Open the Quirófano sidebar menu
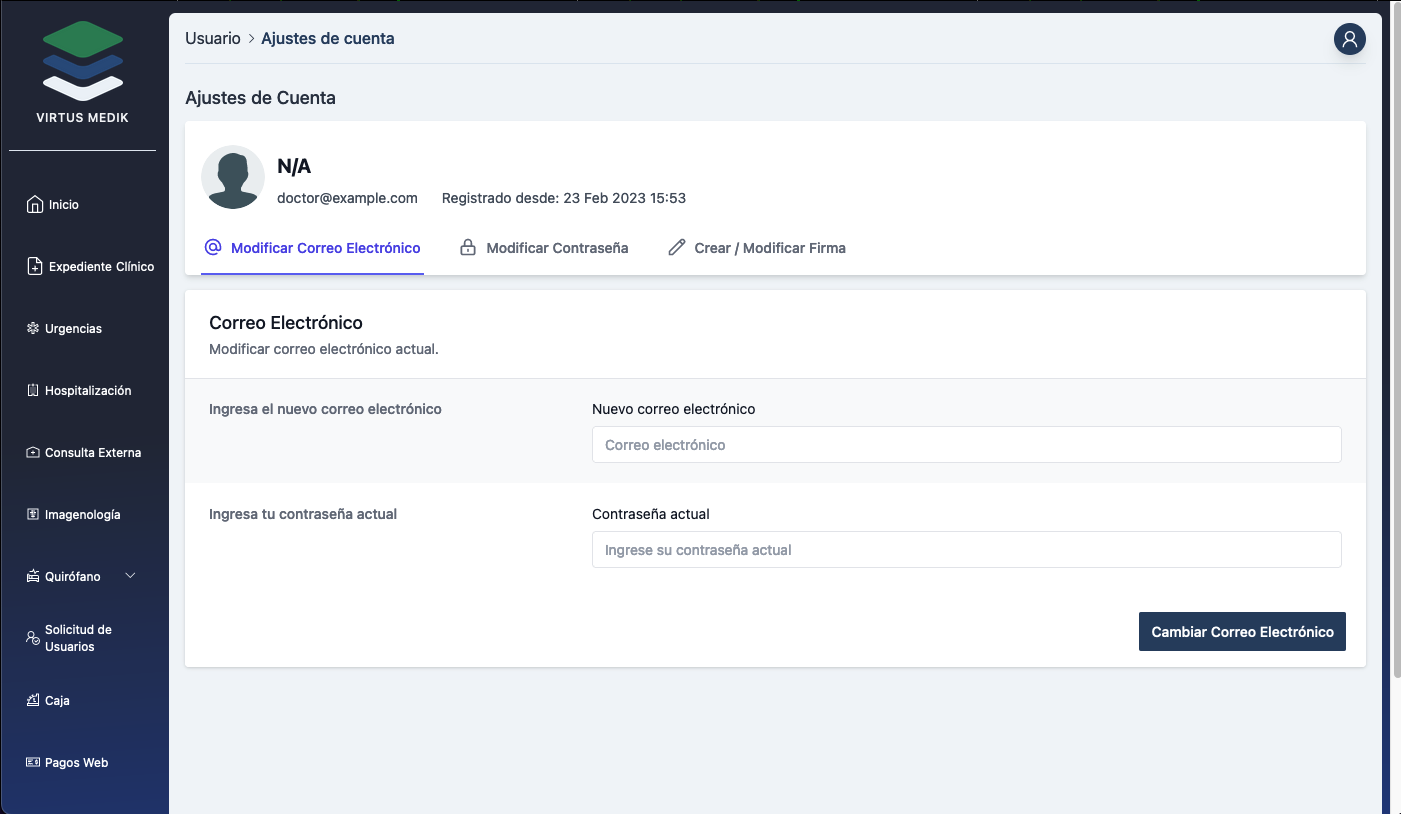This screenshot has height=814, width=1401. (x=72, y=576)
